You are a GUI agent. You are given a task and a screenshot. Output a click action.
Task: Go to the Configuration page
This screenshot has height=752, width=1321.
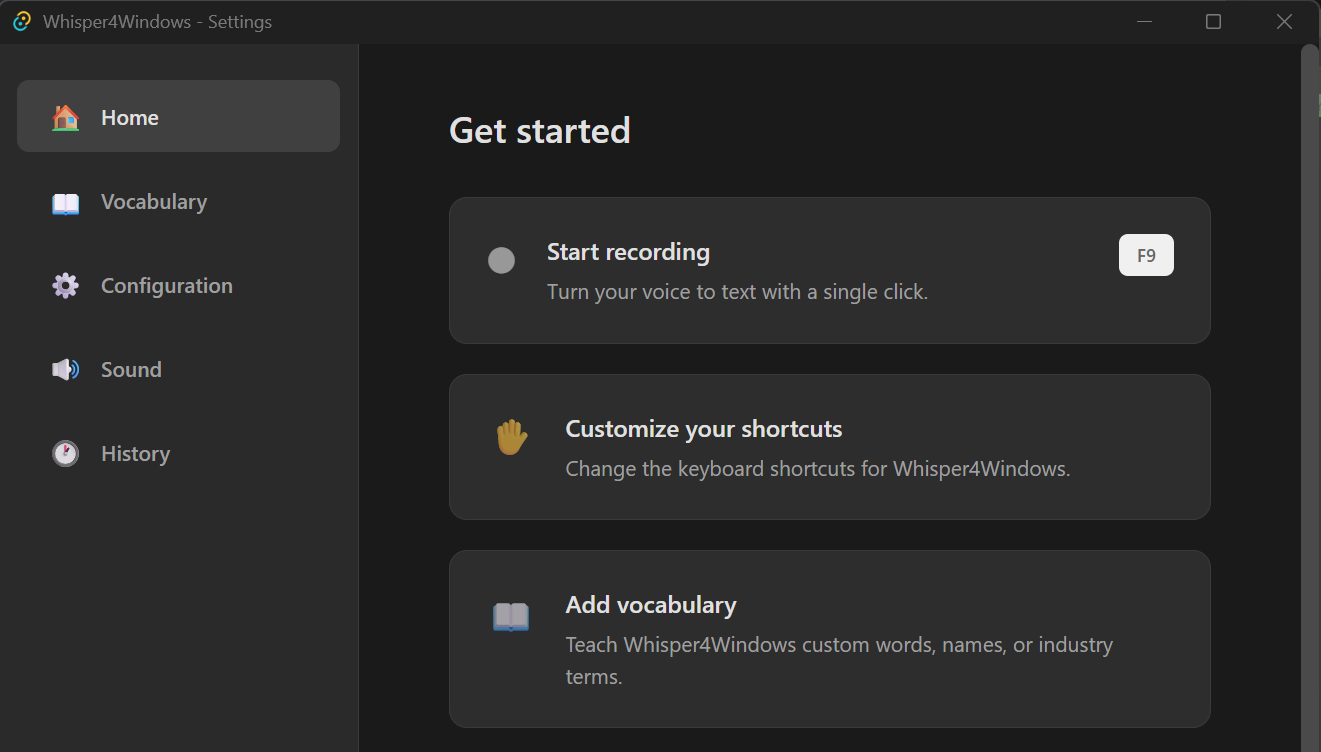pyautogui.click(x=167, y=286)
